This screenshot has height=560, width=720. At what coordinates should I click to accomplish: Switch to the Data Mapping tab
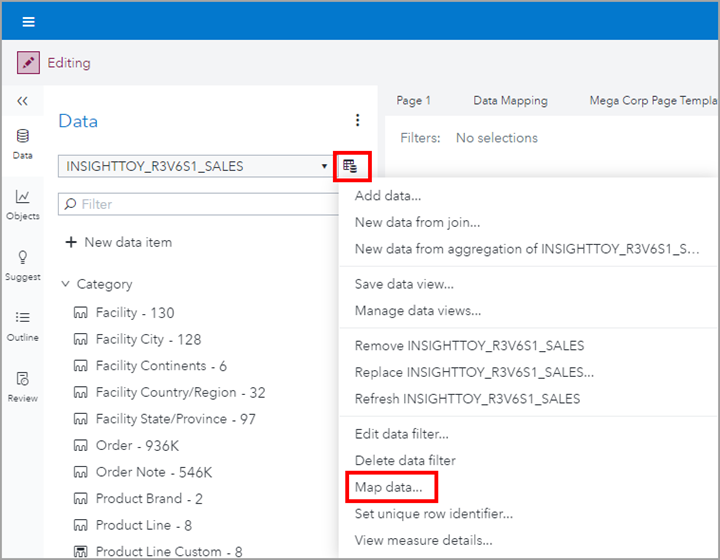(510, 100)
